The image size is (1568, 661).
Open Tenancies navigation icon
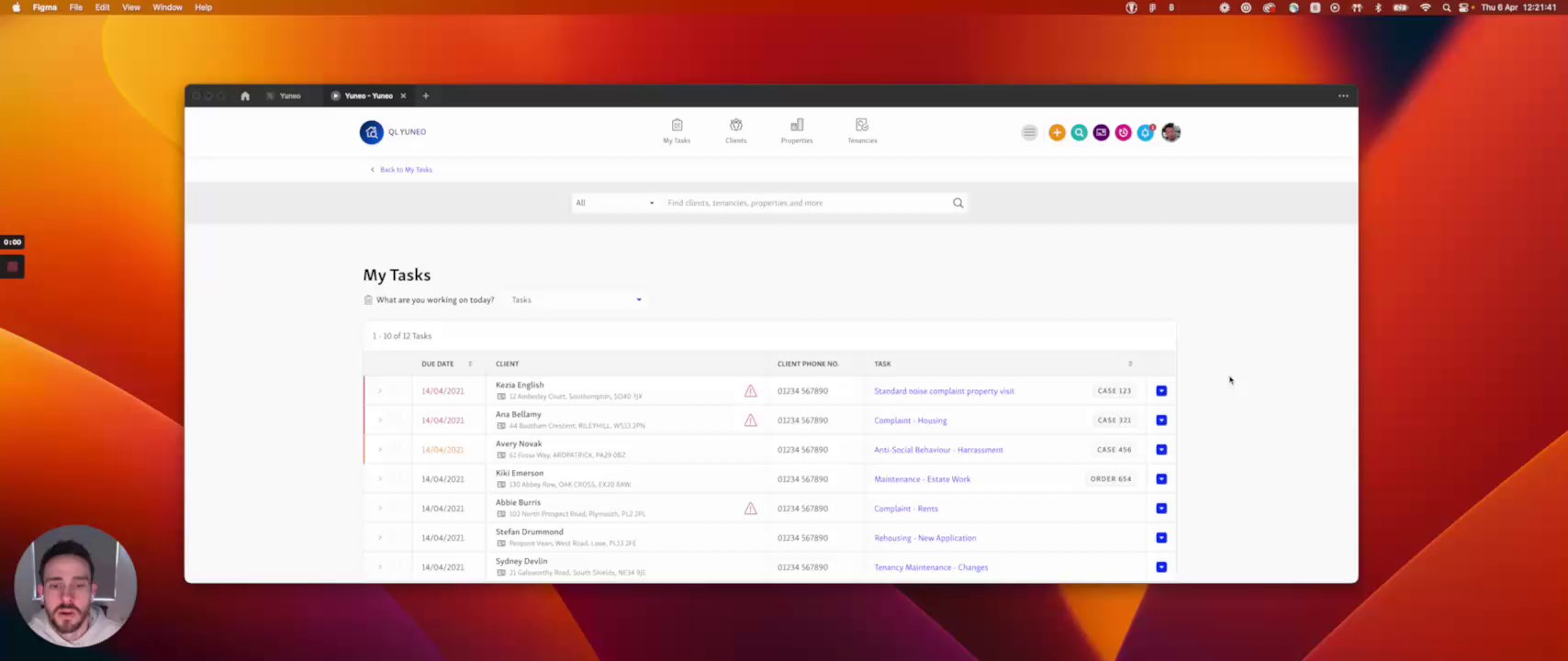click(x=862, y=131)
